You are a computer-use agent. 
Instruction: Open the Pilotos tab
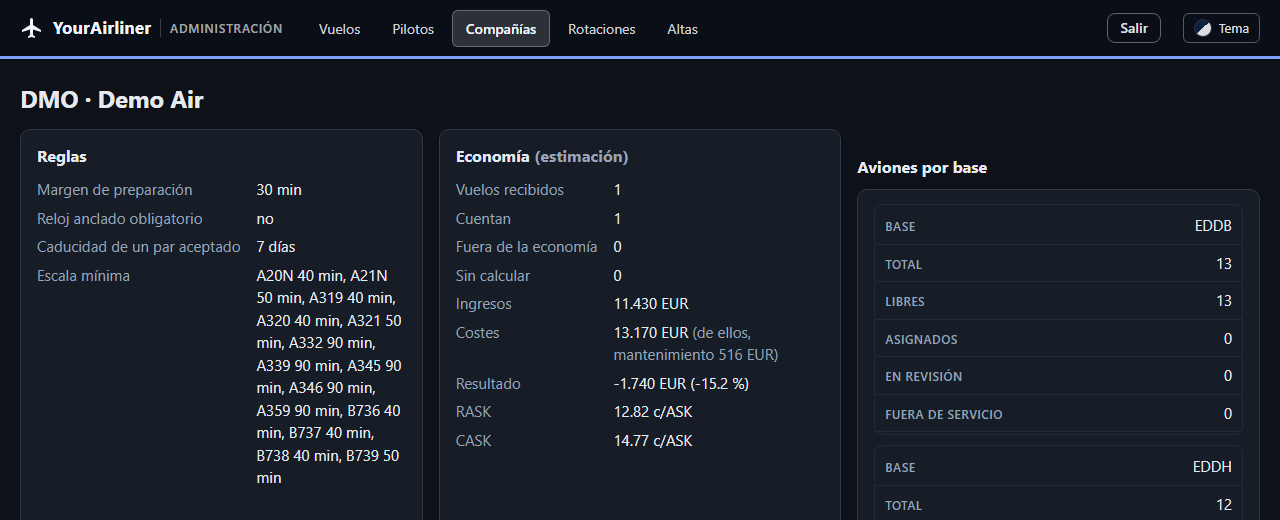pyautogui.click(x=413, y=29)
